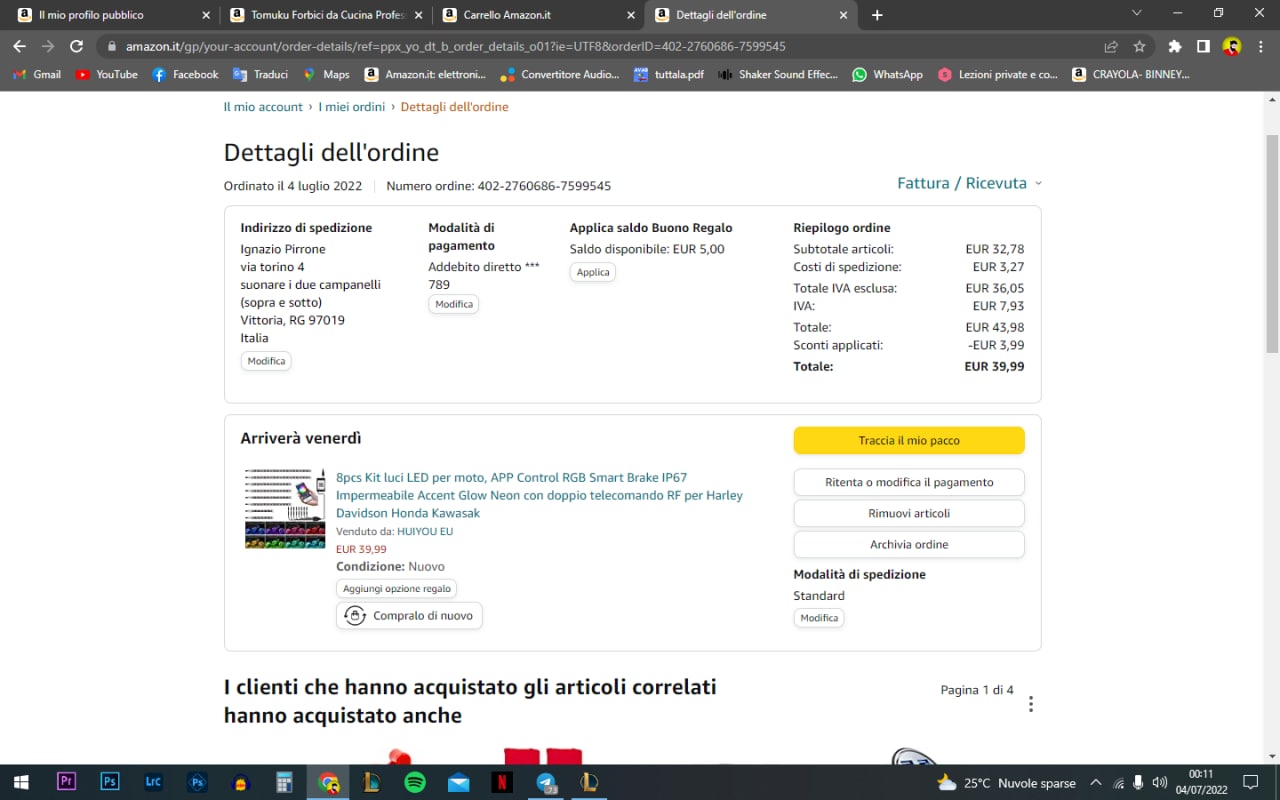This screenshot has height=800, width=1280.
Task: Reload the page with the refresh icon
Action: click(x=76, y=46)
